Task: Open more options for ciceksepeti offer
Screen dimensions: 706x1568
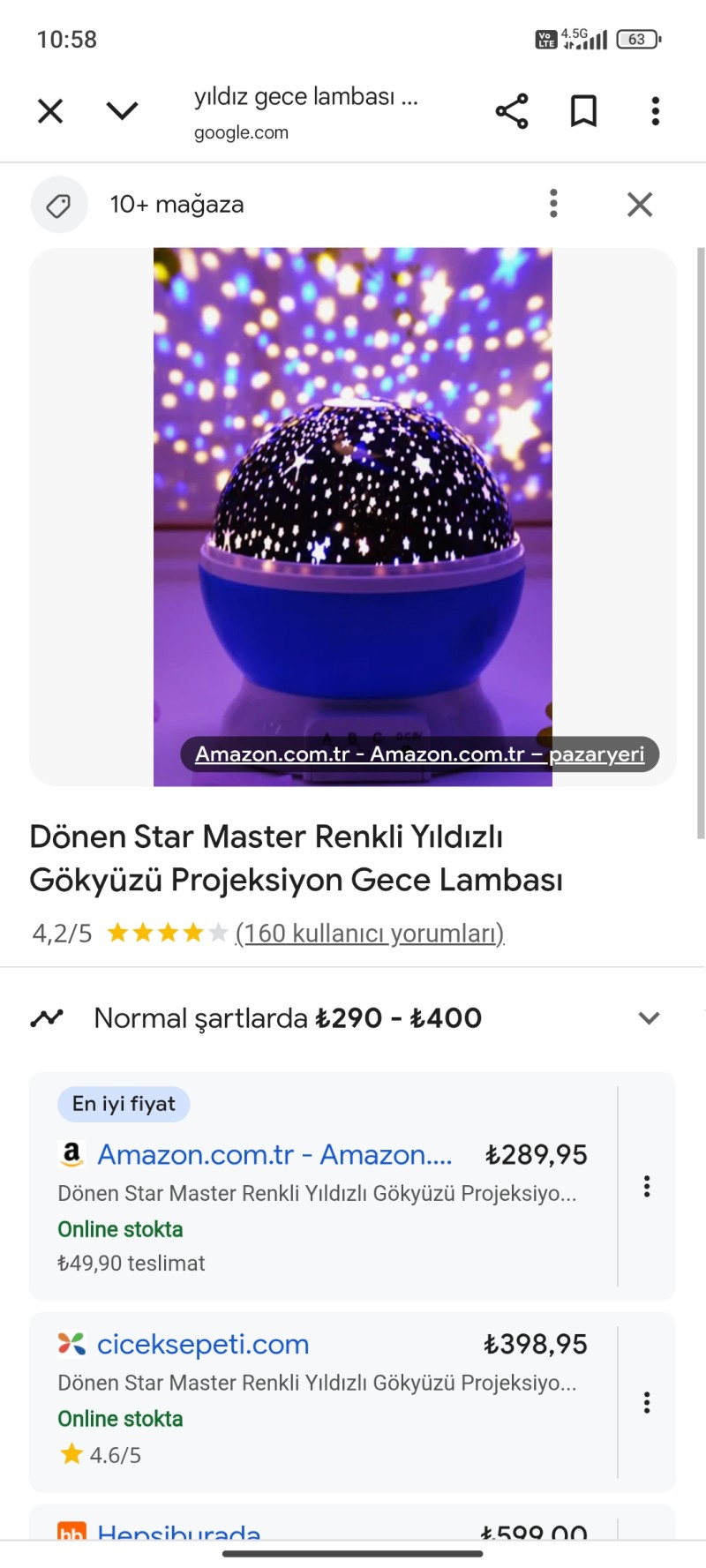Action: (x=647, y=1402)
